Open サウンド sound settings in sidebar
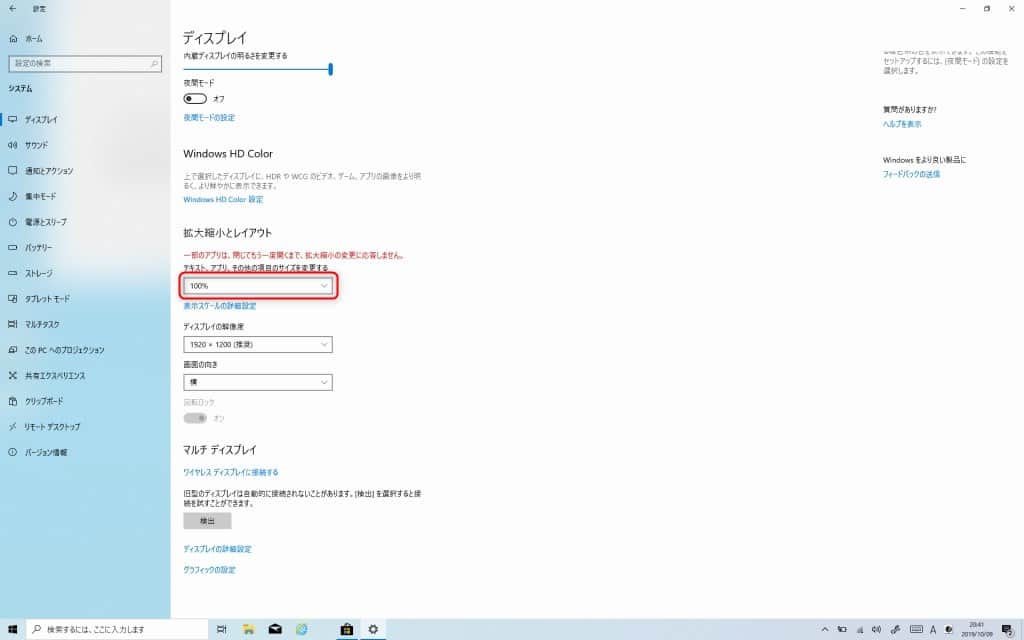Screen dimensions: 1024x640 (36, 145)
